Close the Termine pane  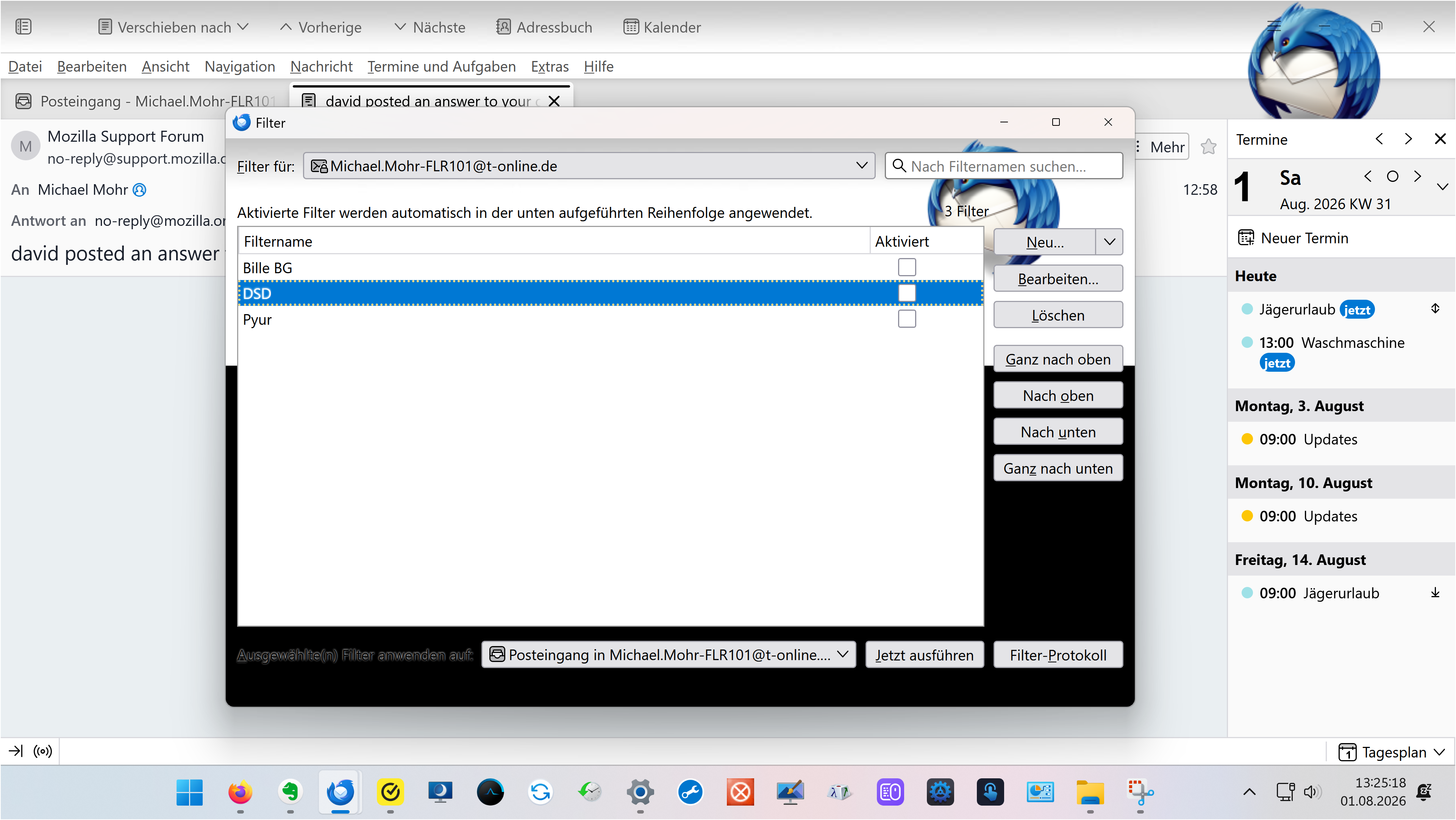[x=1440, y=139]
